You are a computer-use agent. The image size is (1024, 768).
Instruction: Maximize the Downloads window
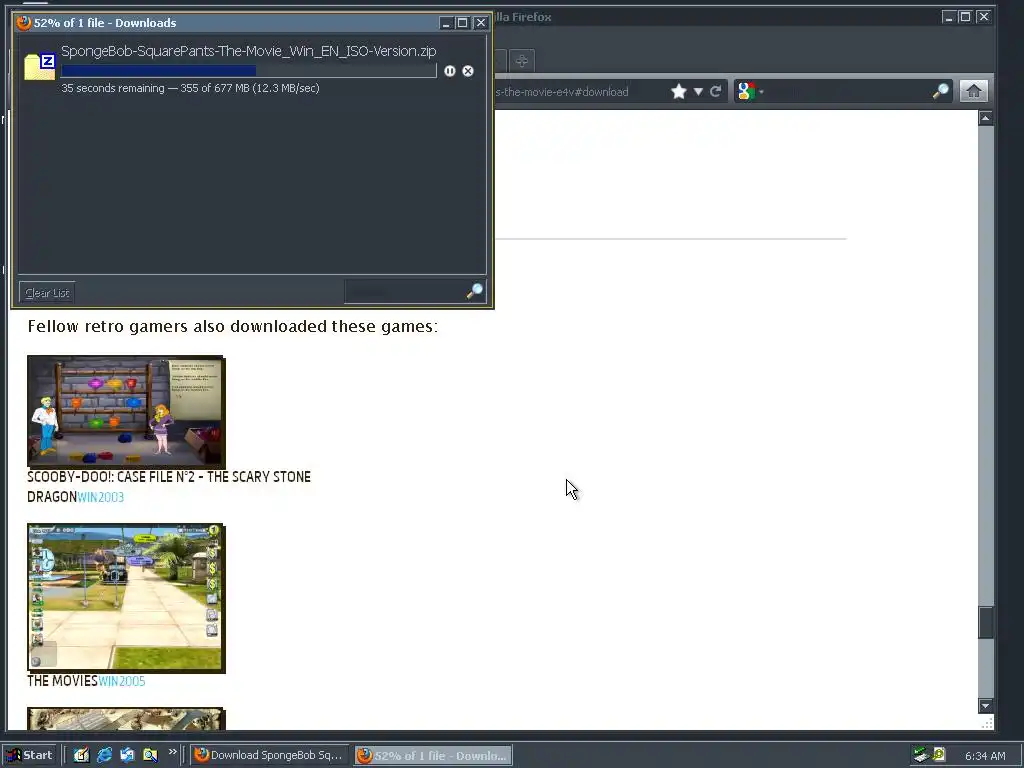coord(462,23)
